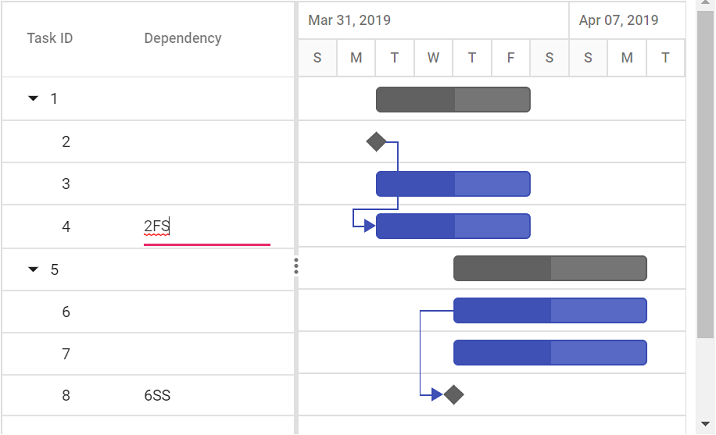Click the splitter handle dots icon
The height and width of the screenshot is (435, 716).
tap(296, 266)
